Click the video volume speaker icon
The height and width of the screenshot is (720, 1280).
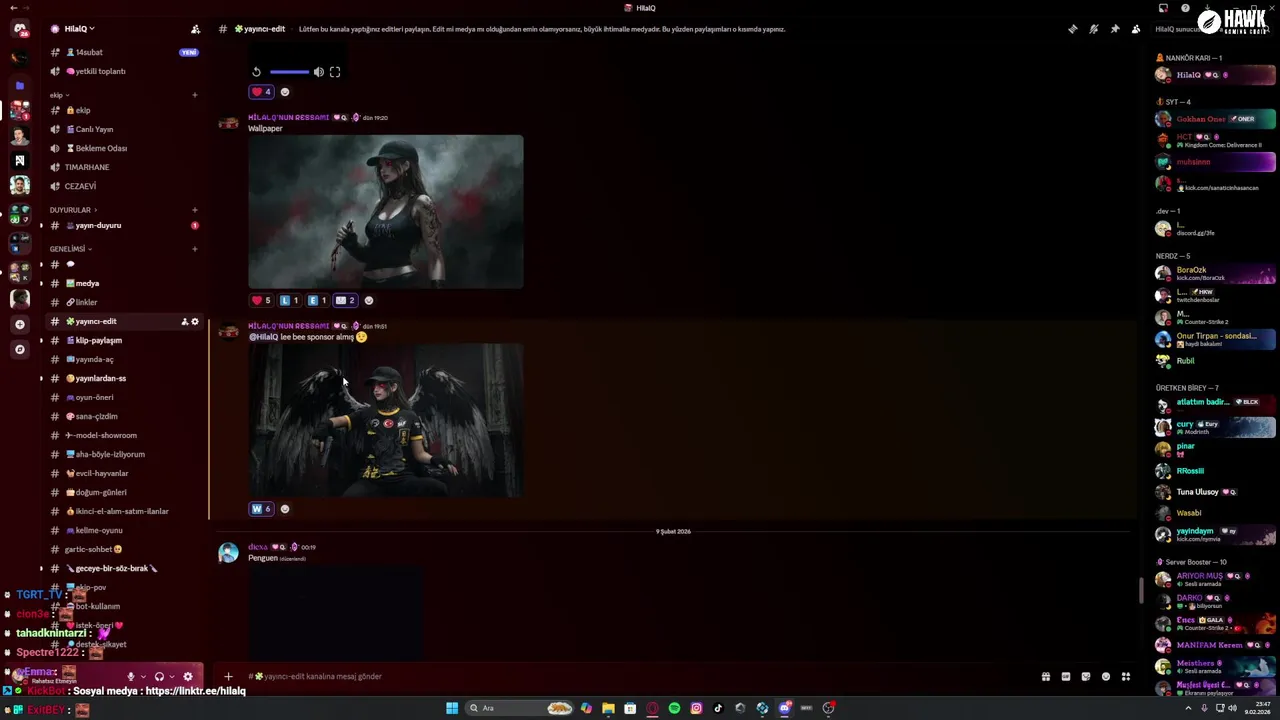(318, 72)
